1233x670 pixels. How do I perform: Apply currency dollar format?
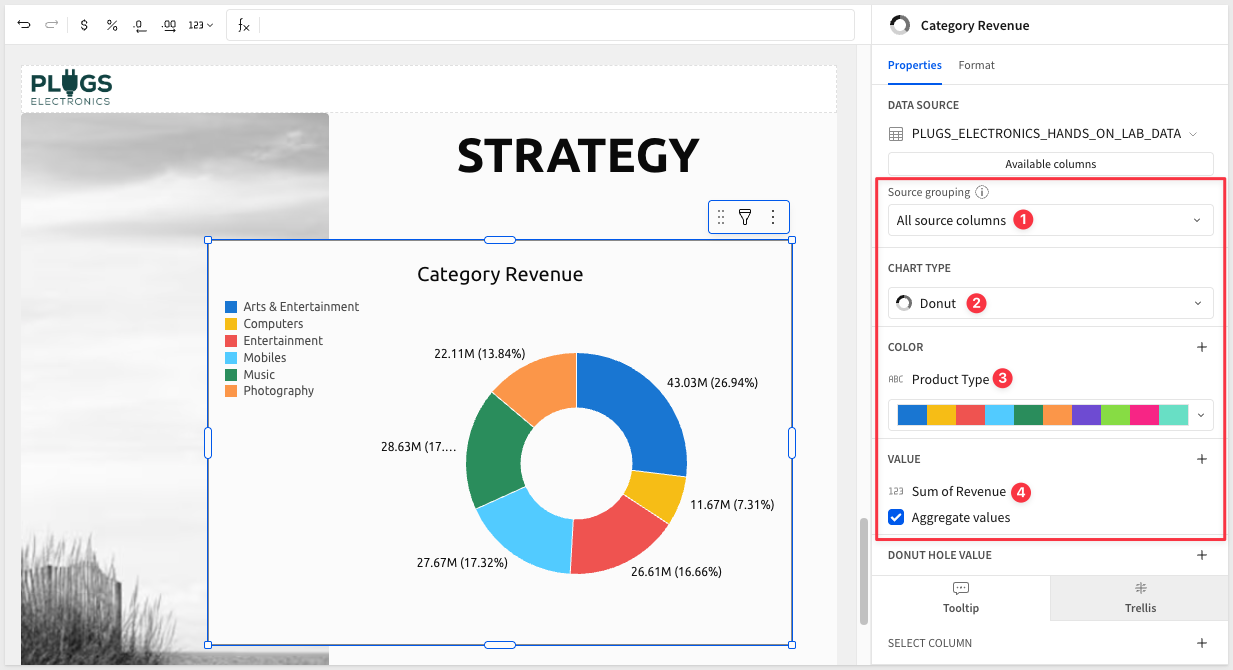pyautogui.click(x=84, y=25)
